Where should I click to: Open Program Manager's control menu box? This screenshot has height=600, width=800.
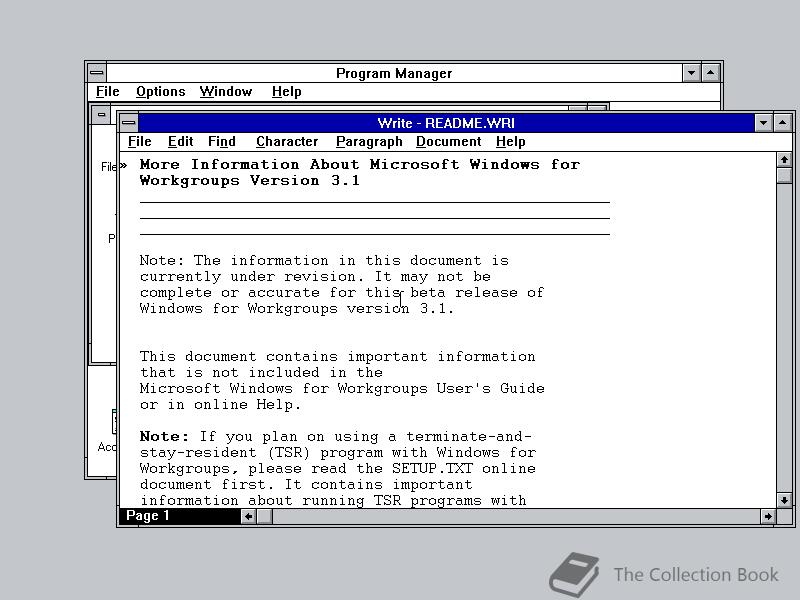[x=96, y=73]
